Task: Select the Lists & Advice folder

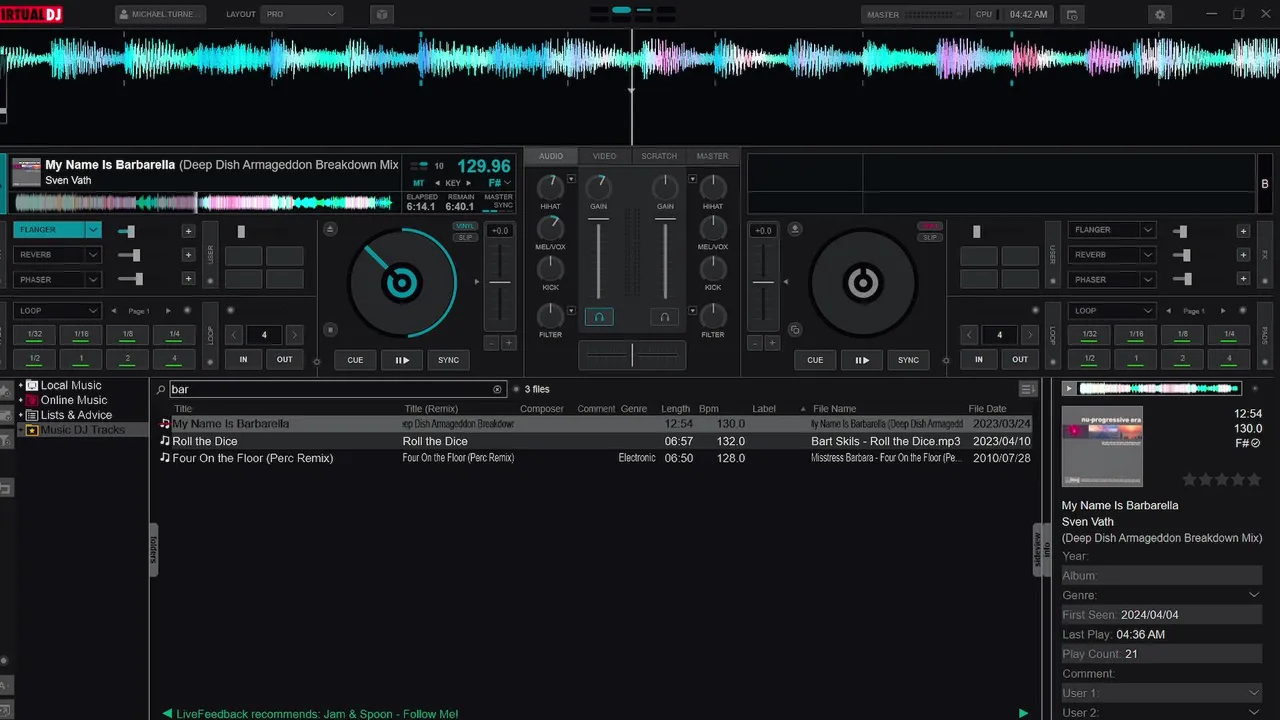Action: (76, 415)
